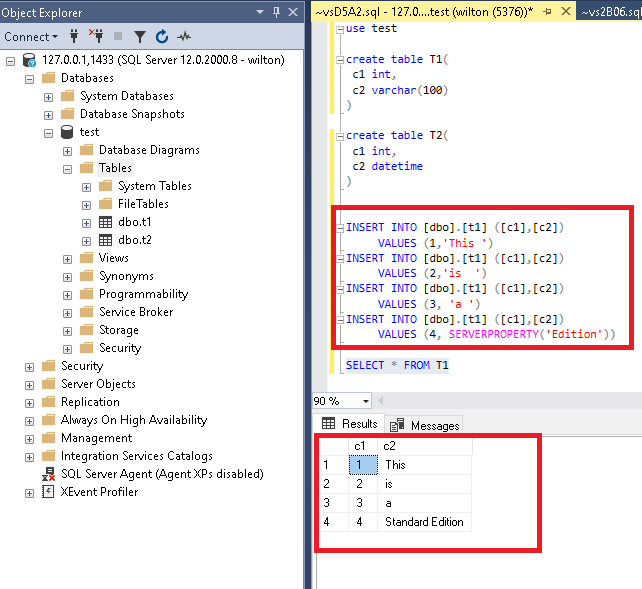Image resolution: width=642 pixels, height=589 pixels.
Task: Collapse the 127.0.0.1,1433 server node
Action: point(11,61)
